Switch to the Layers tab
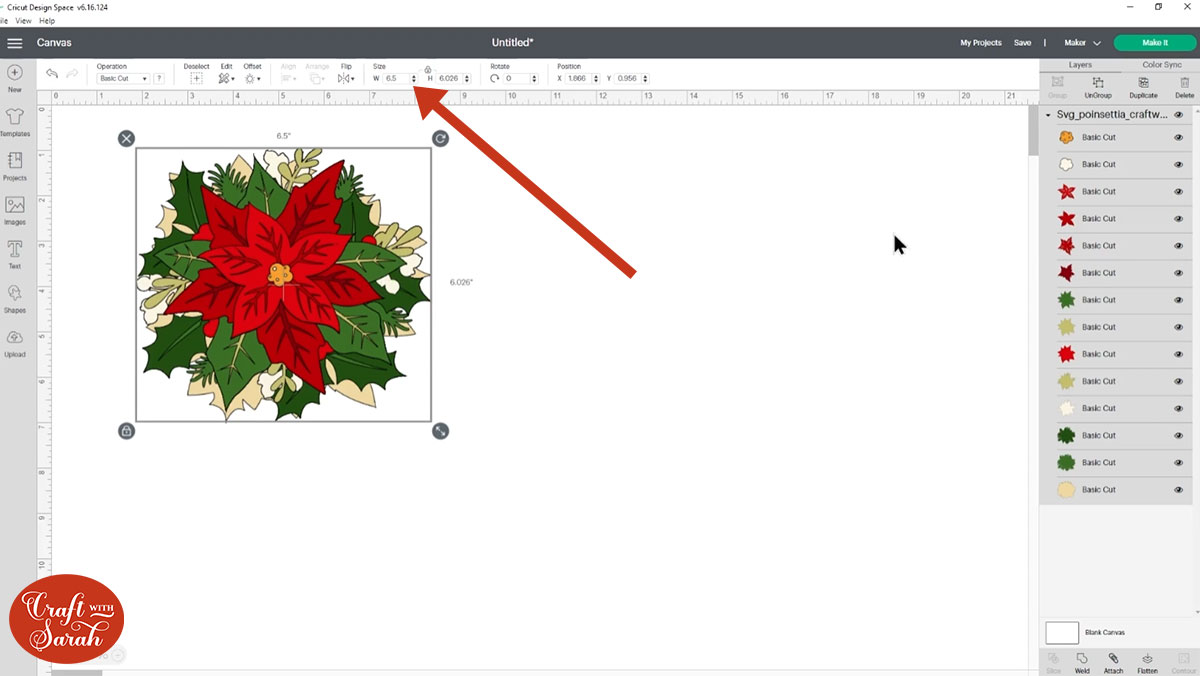1200x676 pixels. [1080, 64]
